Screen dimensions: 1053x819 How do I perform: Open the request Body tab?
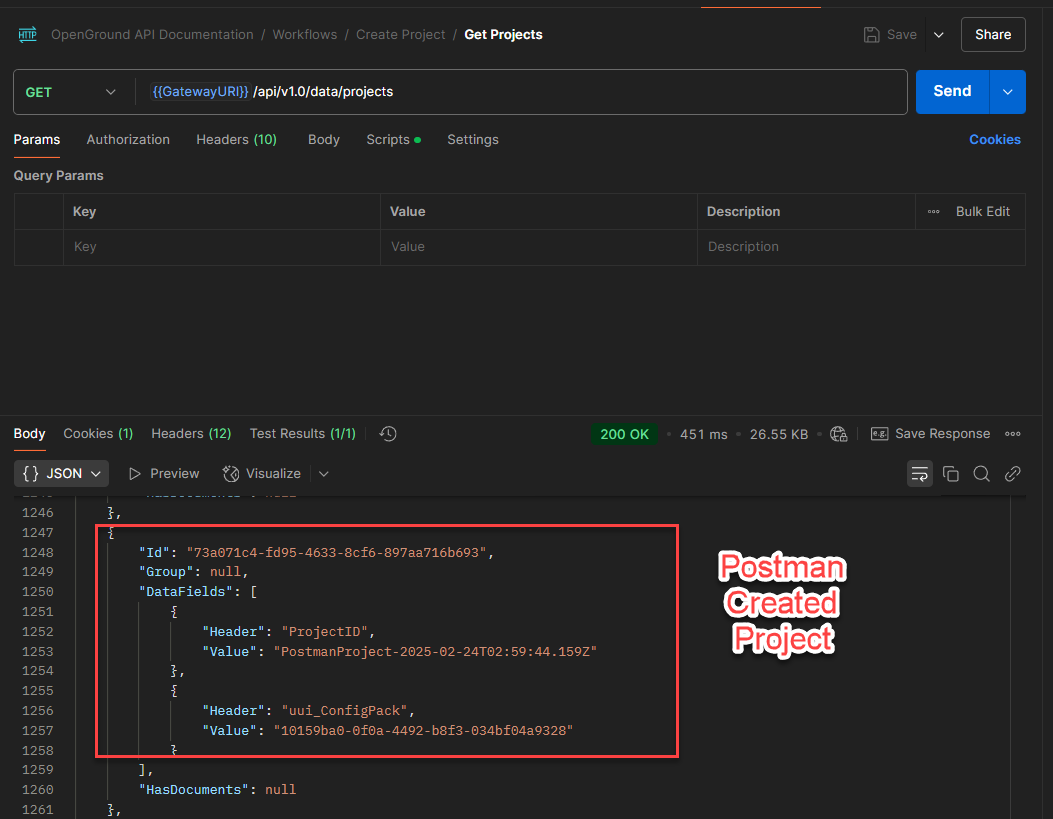(324, 140)
